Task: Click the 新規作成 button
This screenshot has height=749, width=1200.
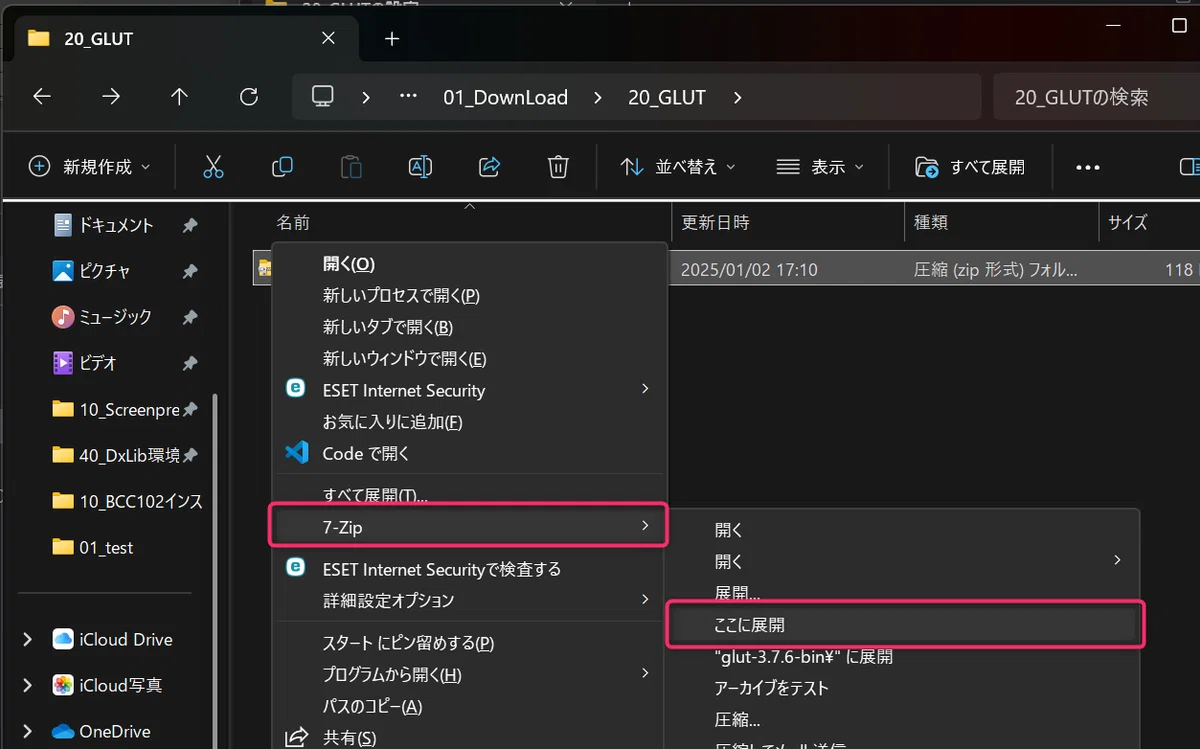Action: (90, 167)
